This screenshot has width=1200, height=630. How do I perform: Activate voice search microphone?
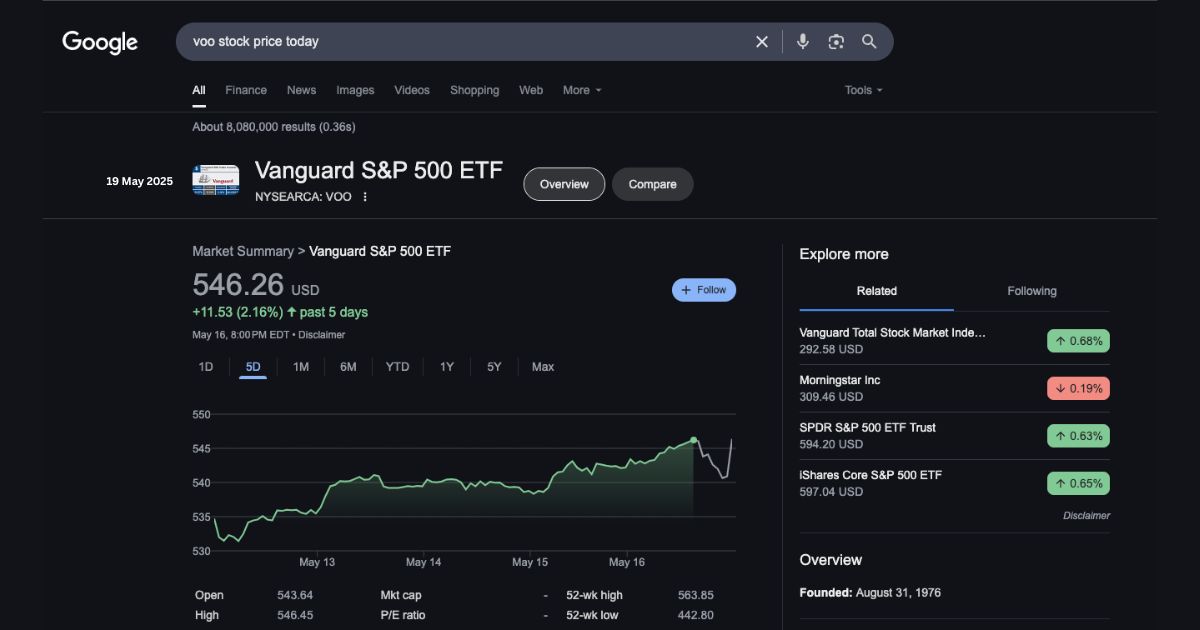pos(802,41)
